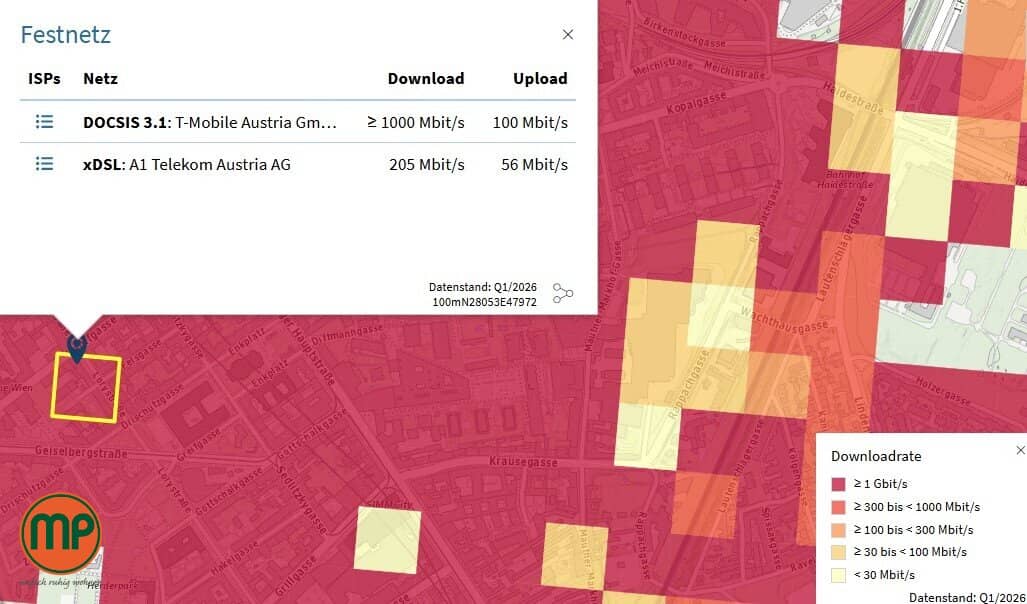The height and width of the screenshot is (604, 1027).
Task: Click the ≥ 100 bis < 300 Mbit/s swatch
Action: click(838, 530)
